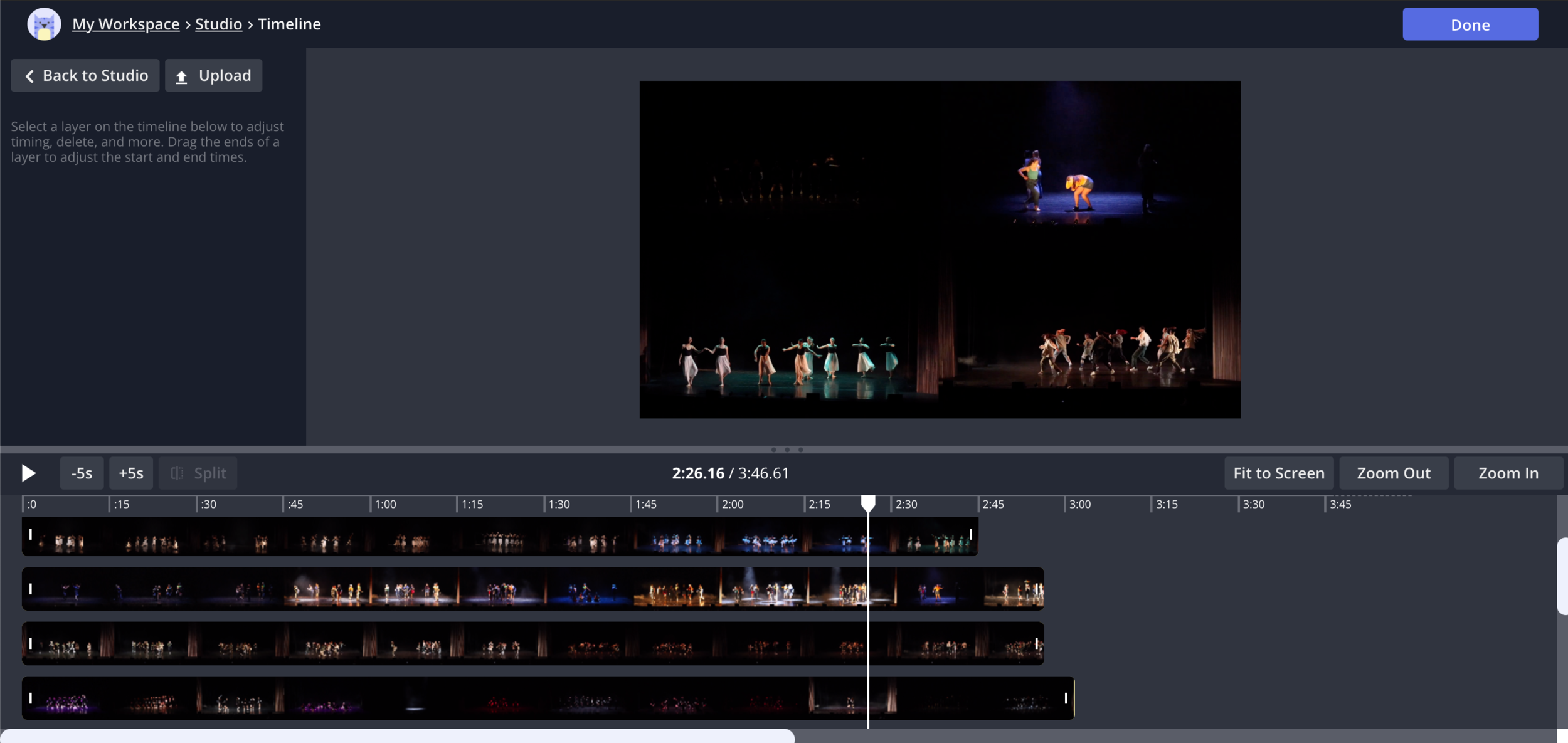Skip forward with the +5s button
The image size is (1568, 743).
[131, 473]
